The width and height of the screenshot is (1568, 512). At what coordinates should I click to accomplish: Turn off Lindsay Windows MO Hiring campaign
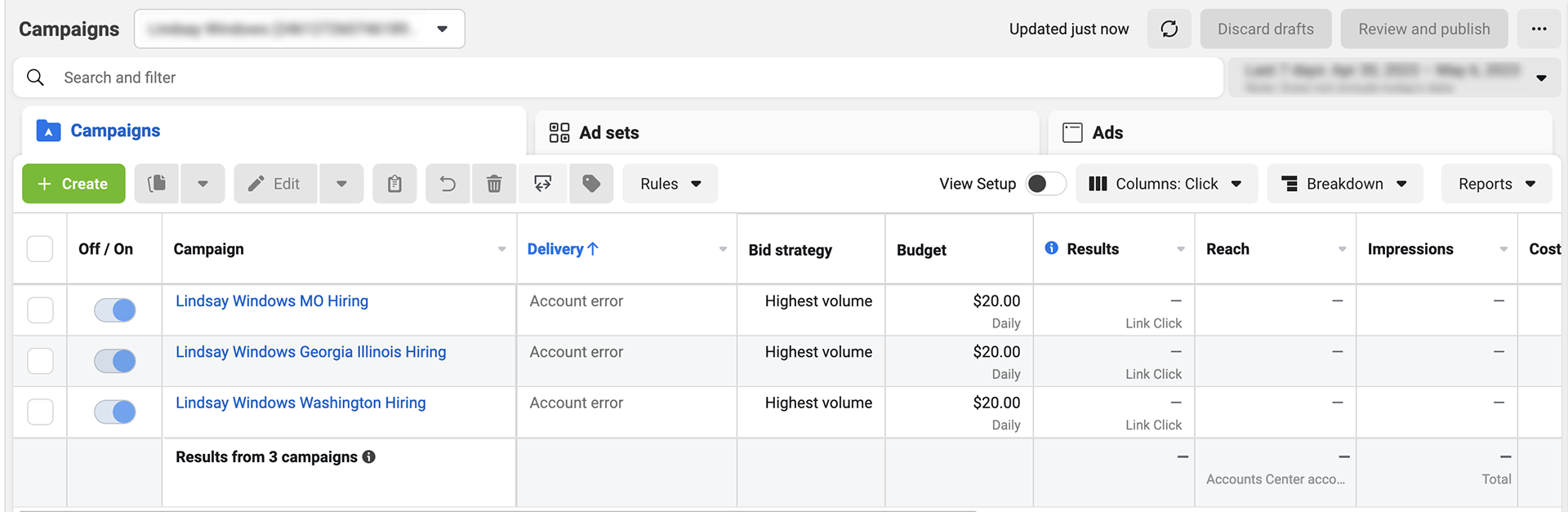115,310
